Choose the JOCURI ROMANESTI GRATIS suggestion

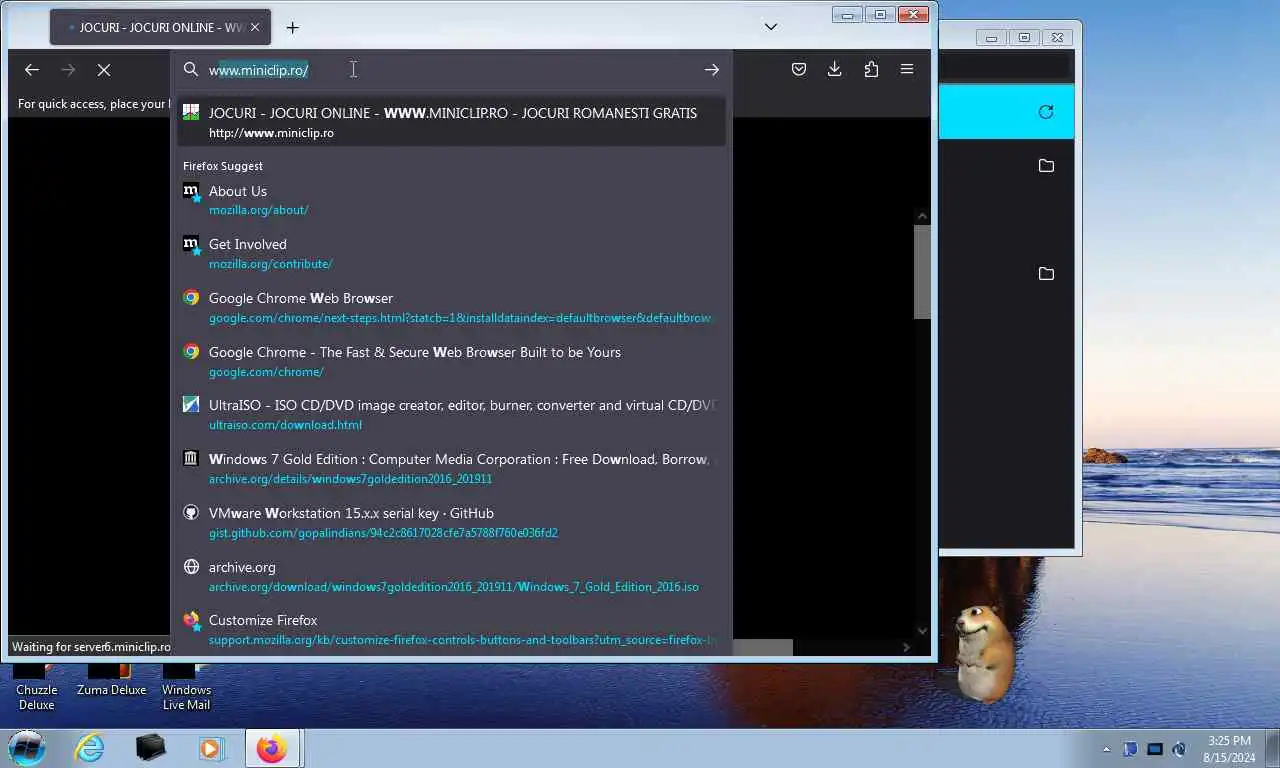[451, 122]
